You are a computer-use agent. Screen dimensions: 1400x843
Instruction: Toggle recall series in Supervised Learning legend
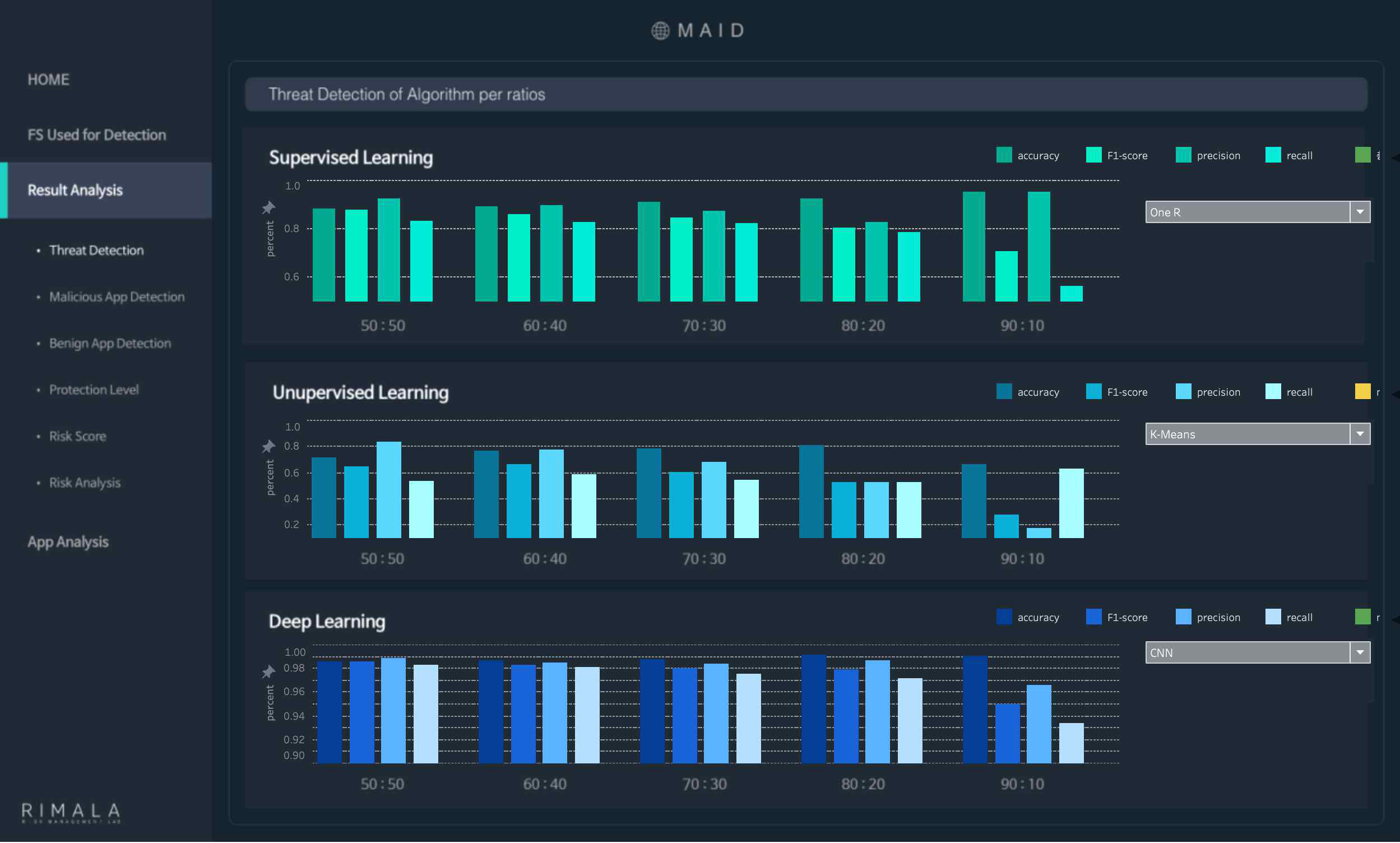tap(1289, 156)
